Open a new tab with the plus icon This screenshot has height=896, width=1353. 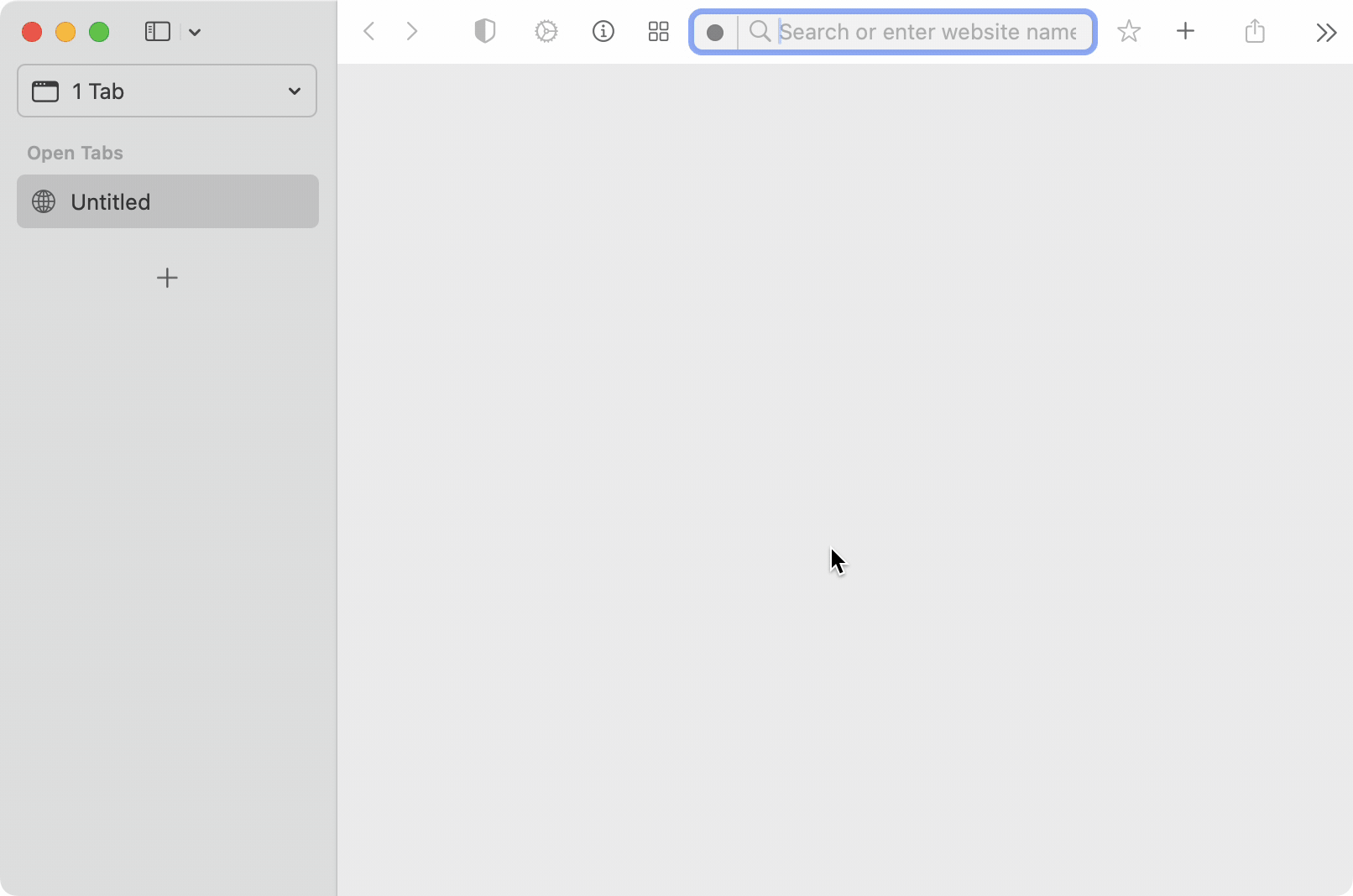[1185, 31]
